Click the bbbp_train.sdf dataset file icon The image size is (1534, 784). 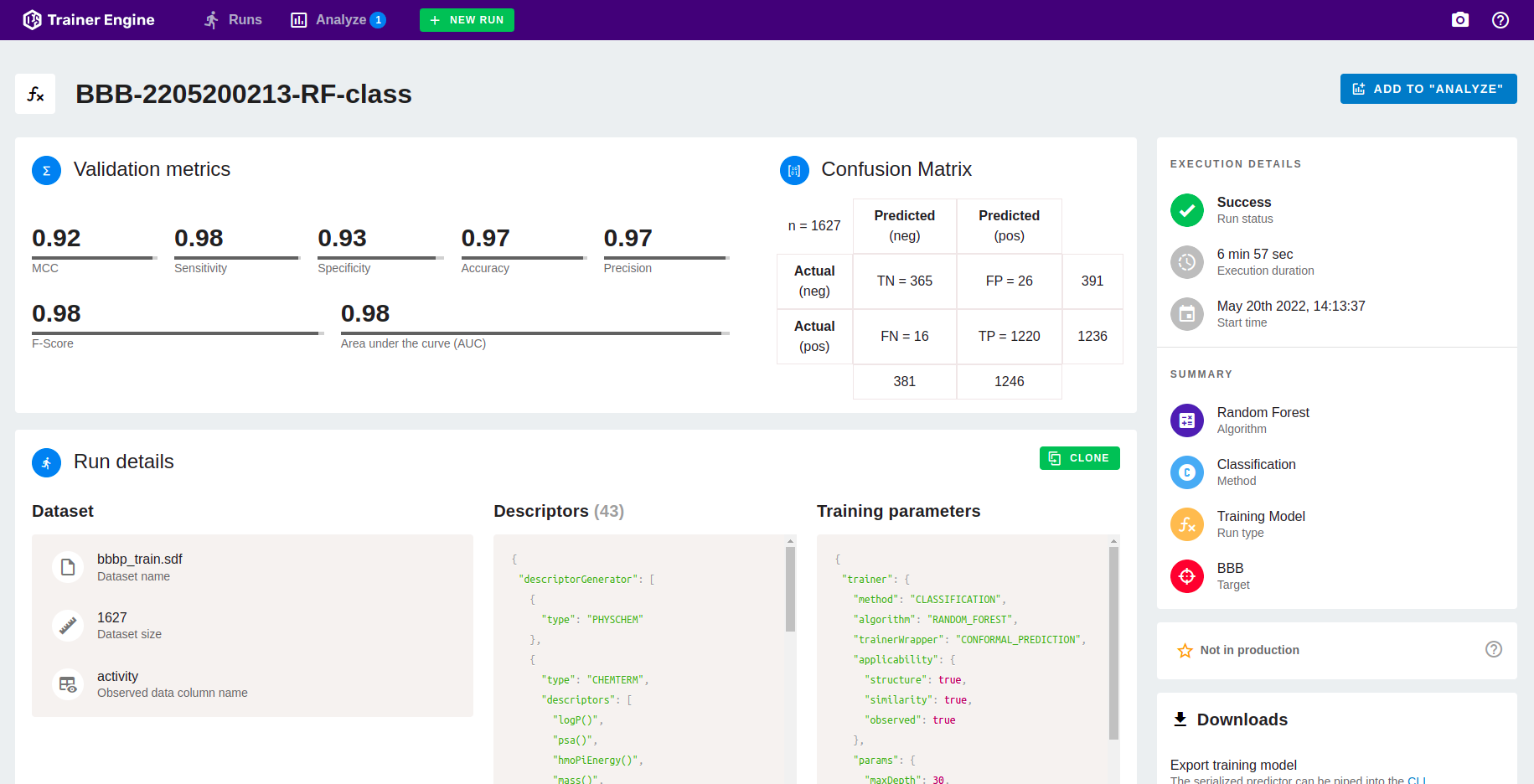[x=68, y=567]
